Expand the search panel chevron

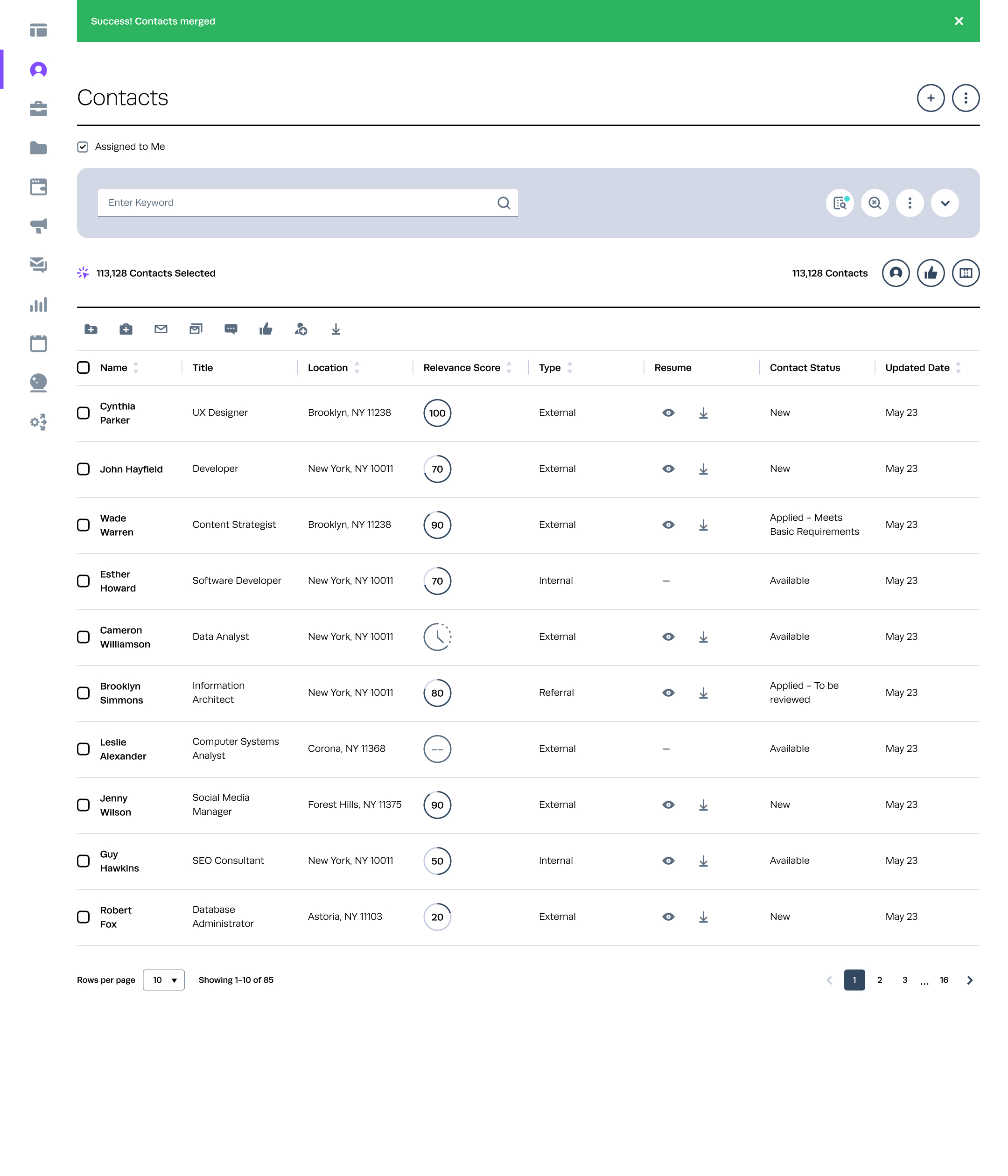945,203
